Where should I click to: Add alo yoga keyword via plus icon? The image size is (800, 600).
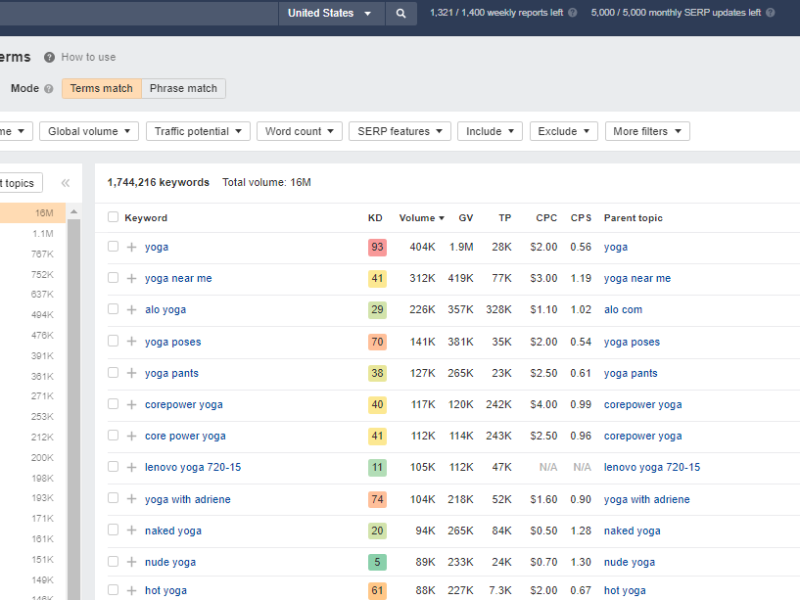tap(131, 310)
